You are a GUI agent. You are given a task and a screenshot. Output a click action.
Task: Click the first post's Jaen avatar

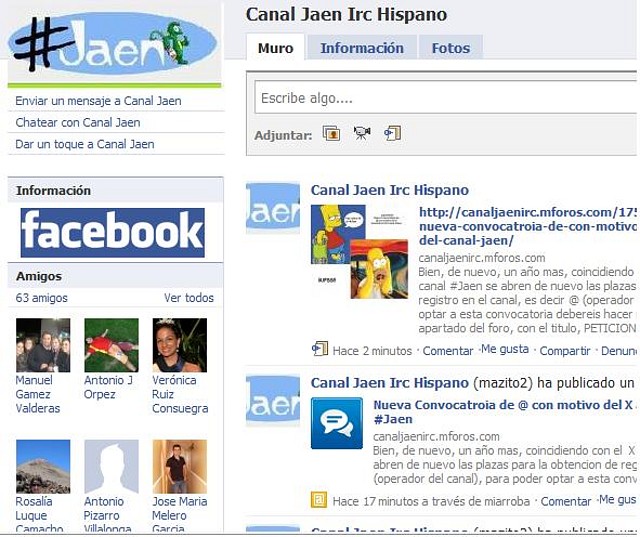click(273, 208)
